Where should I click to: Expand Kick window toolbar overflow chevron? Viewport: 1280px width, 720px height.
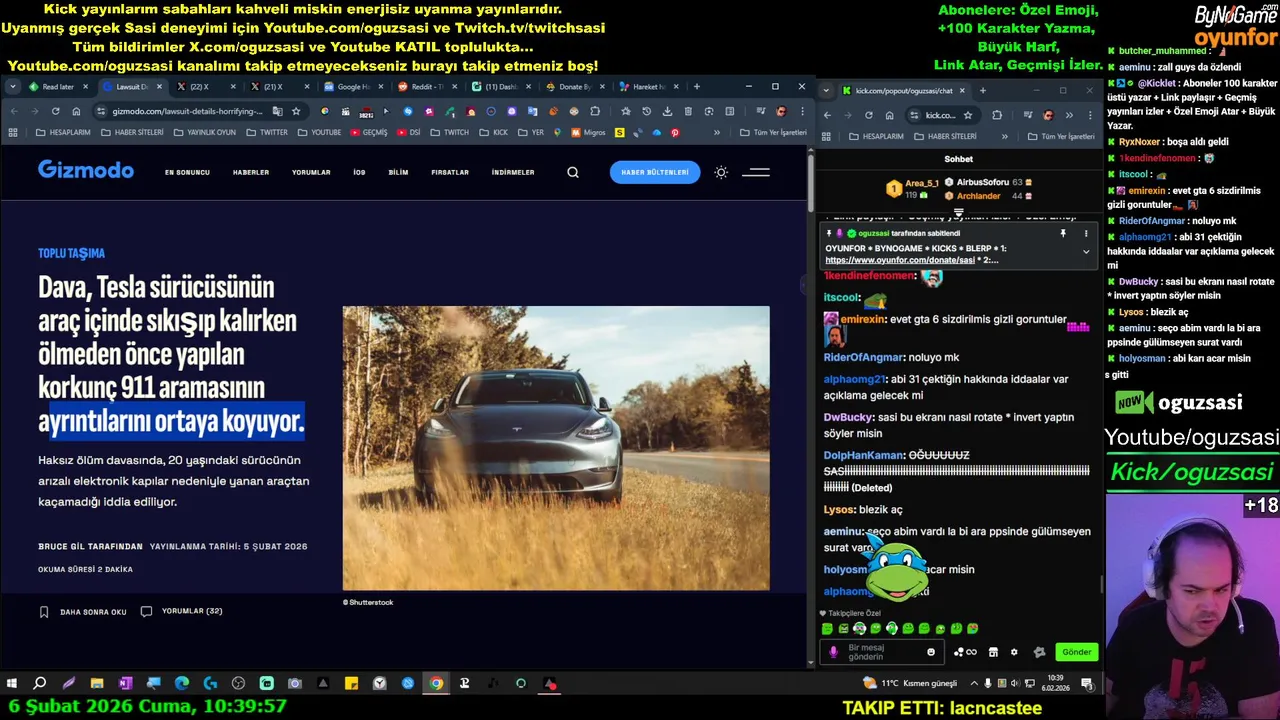(x=1069, y=115)
